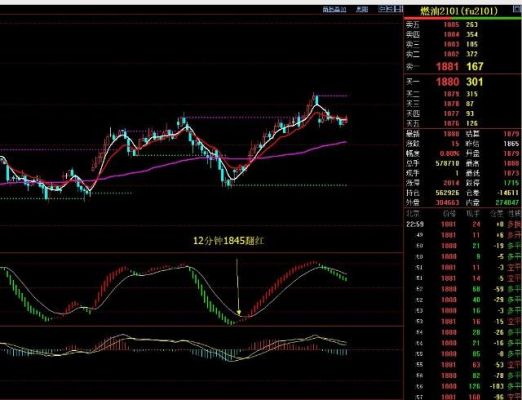522x400 pixels.
Task: Click the small square icon beside fu2101 title
Action: [x=517, y=9]
